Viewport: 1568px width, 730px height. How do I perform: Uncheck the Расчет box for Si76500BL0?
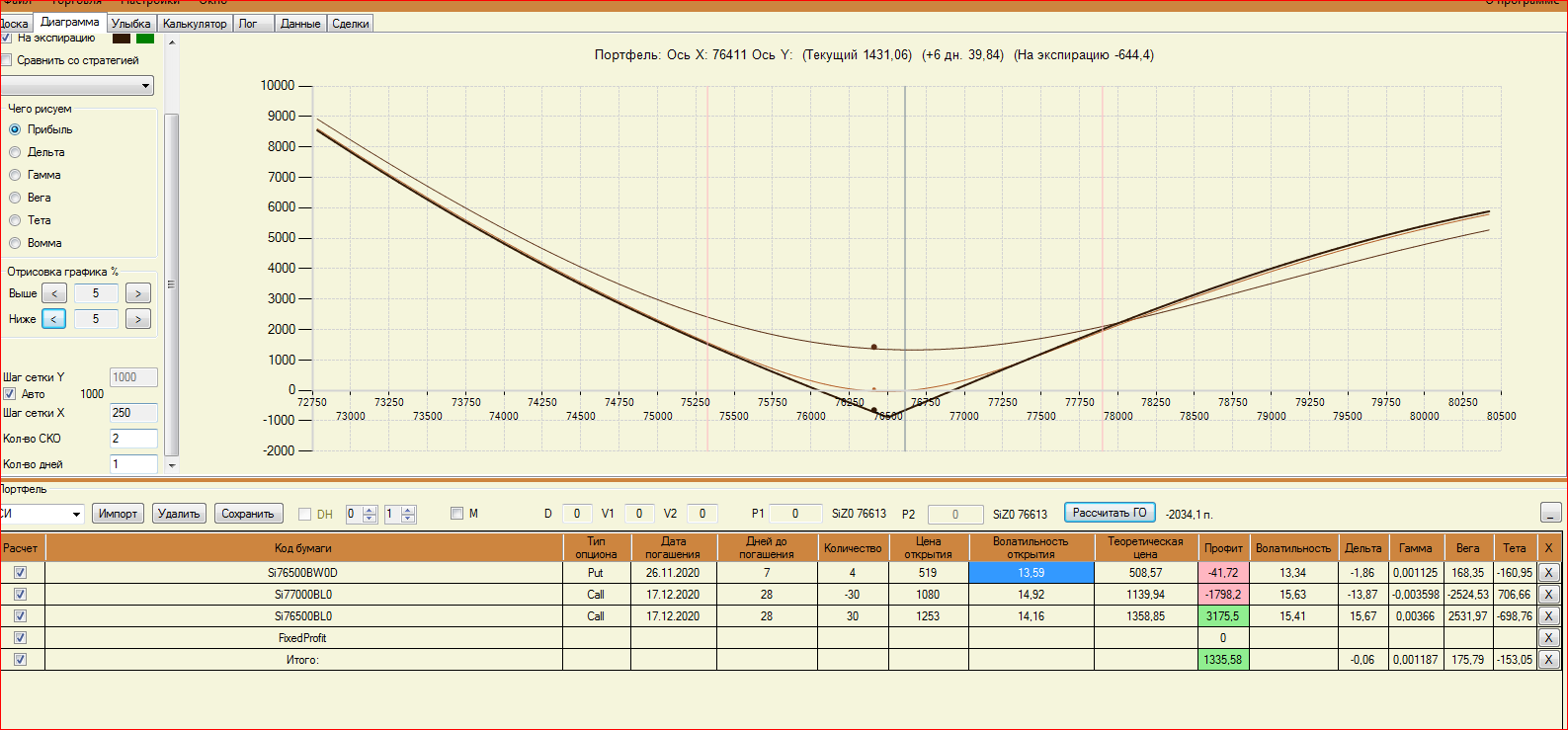[x=20, y=616]
